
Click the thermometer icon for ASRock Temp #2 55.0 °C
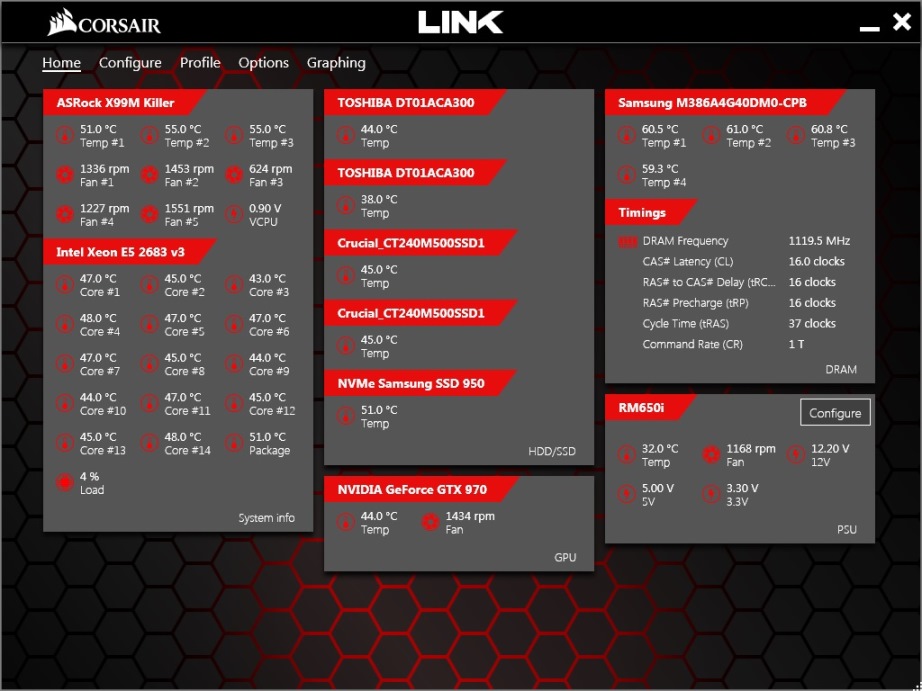pos(149,135)
